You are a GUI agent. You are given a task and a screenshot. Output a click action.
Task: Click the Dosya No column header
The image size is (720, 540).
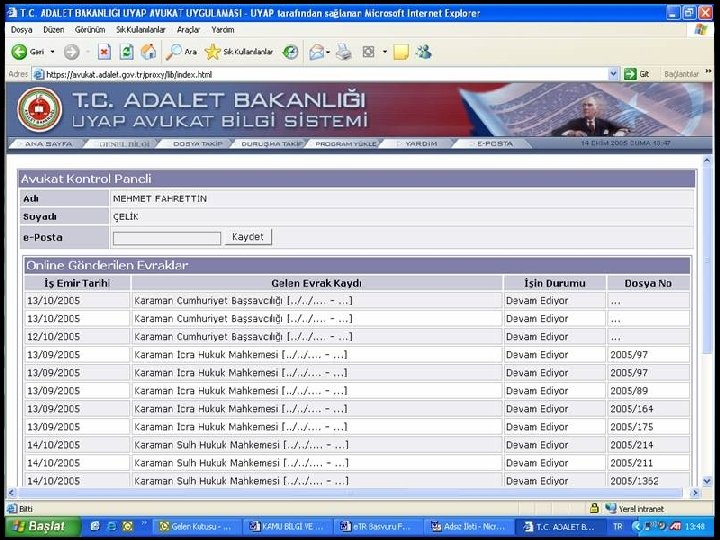648,283
